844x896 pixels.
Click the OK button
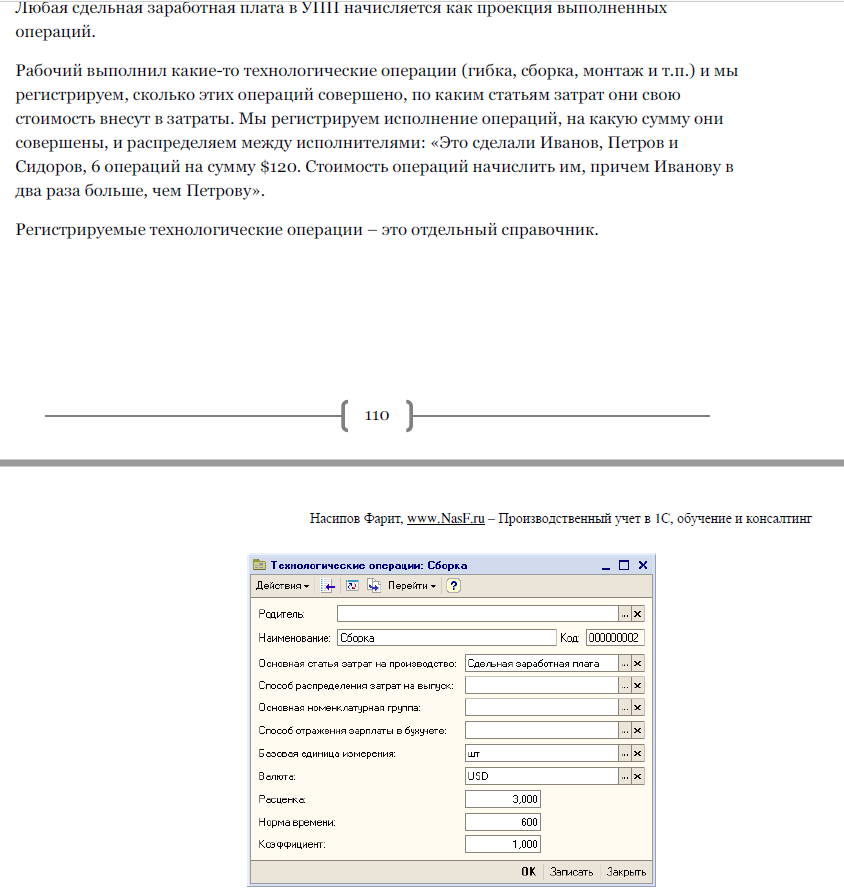point(529,872)
